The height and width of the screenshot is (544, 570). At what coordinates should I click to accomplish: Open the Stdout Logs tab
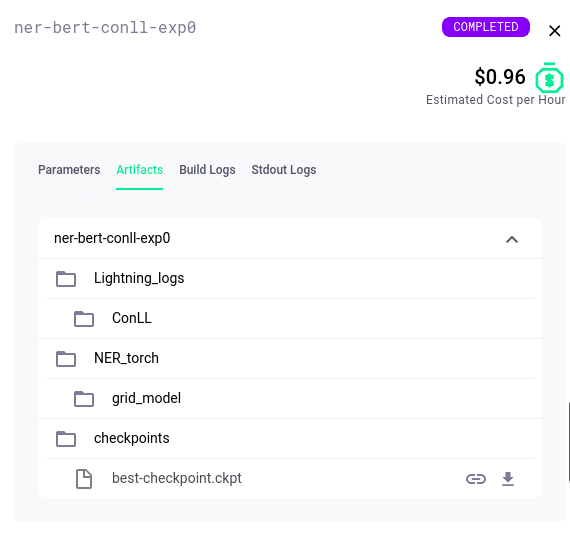pos(284,170)
